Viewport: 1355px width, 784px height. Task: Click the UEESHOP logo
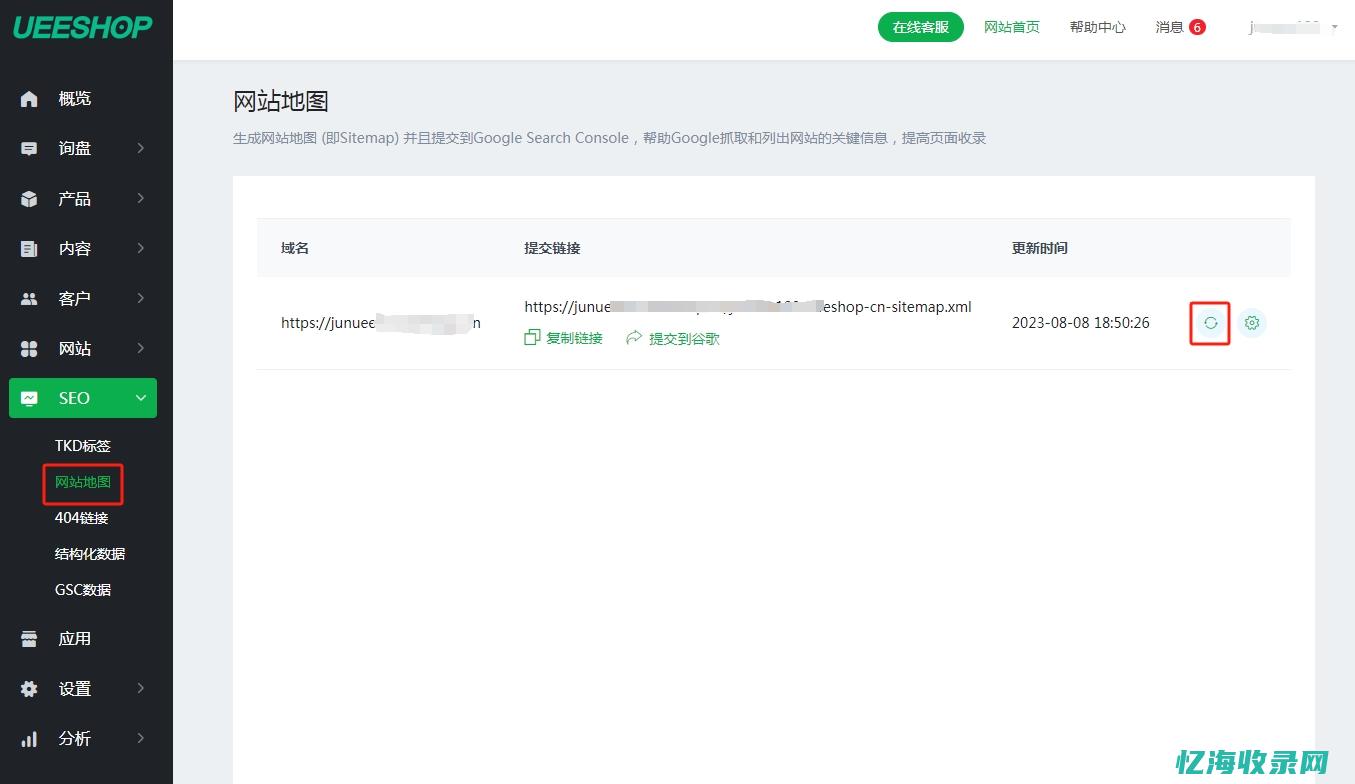82,27
